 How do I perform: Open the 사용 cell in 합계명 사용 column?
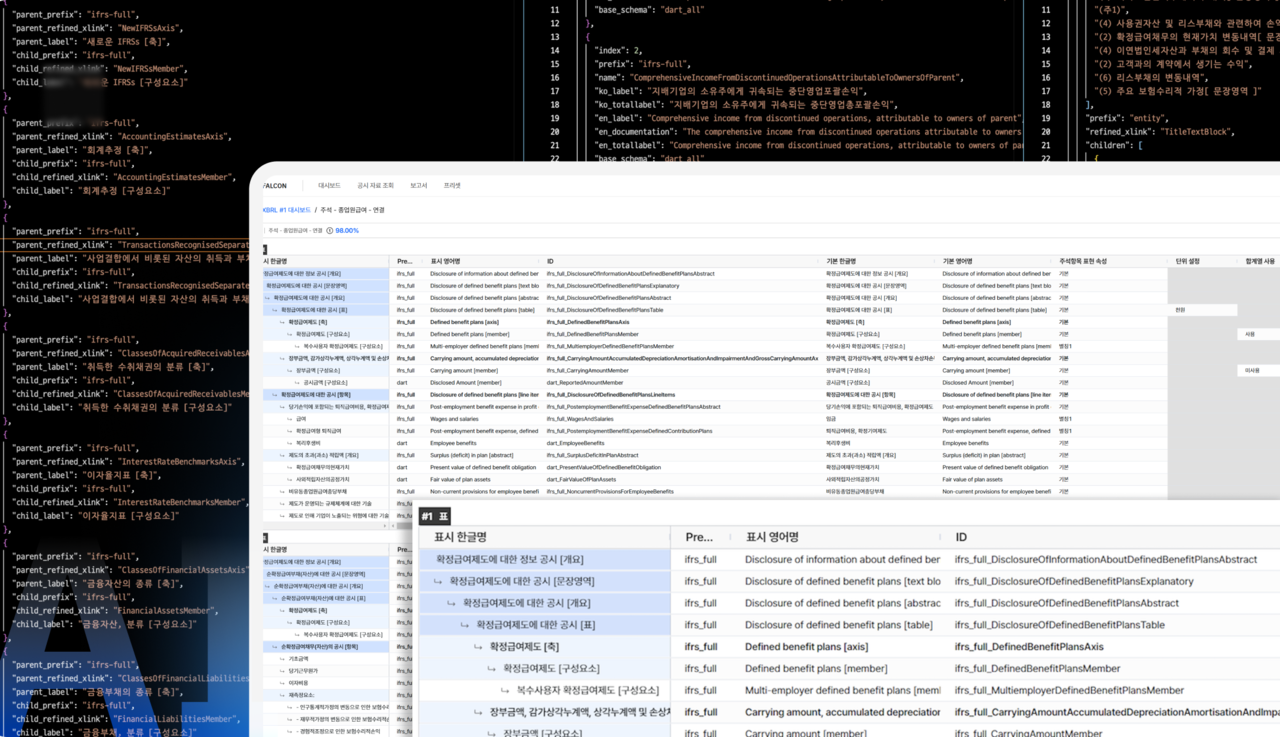point(1258,334)
